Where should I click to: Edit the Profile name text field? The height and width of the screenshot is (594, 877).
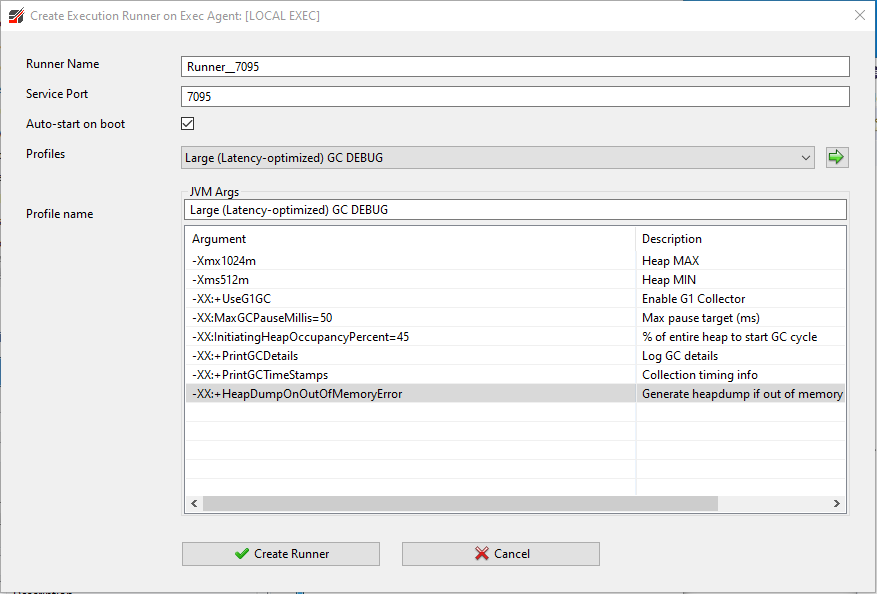tap(515, 210)
